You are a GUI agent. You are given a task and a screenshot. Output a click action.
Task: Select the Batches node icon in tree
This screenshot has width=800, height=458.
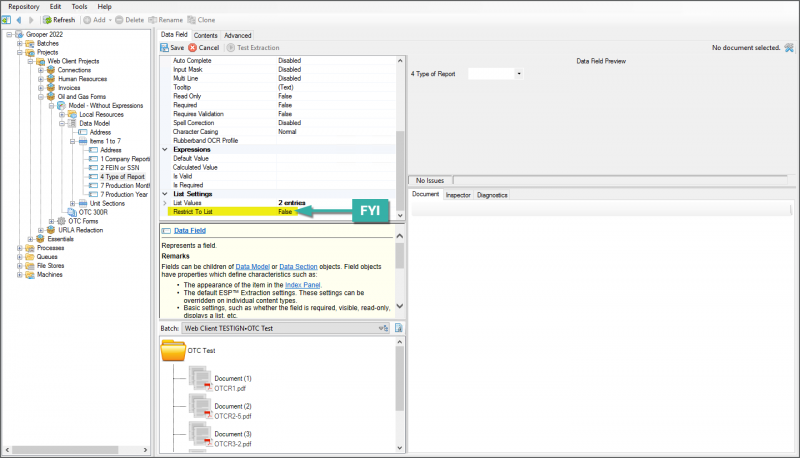(x=29, y=44)
